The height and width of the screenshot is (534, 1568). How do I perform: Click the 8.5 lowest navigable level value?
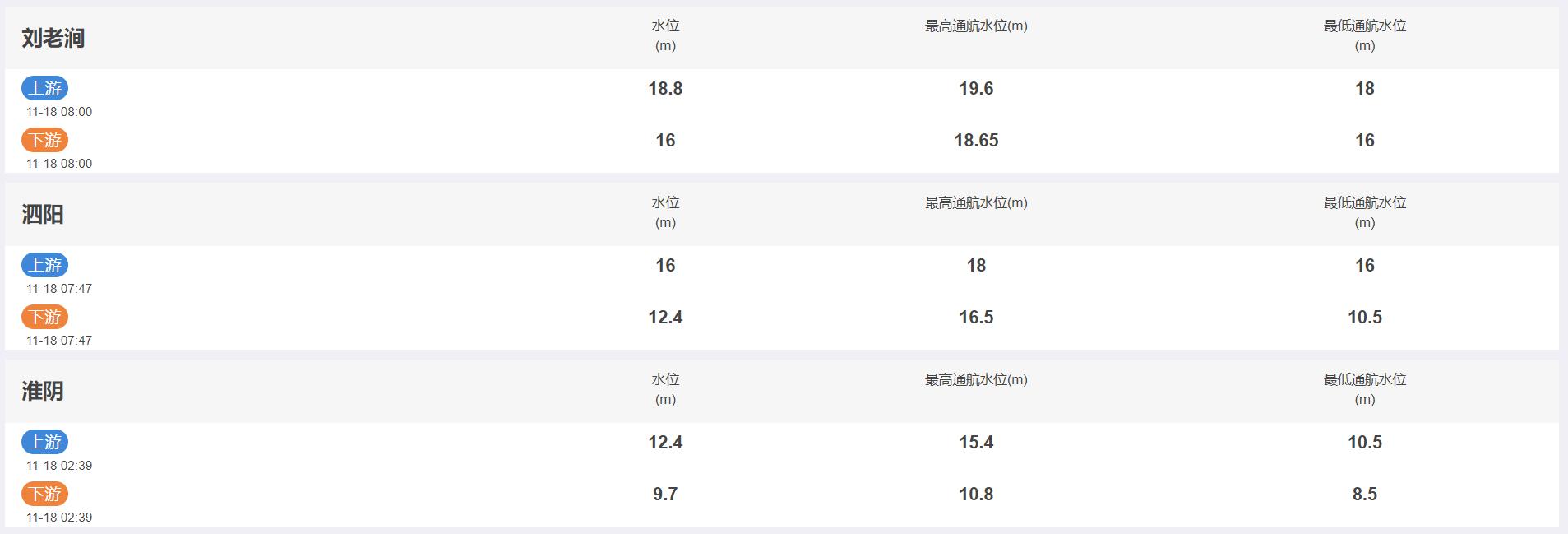[x=1365, y=495]
